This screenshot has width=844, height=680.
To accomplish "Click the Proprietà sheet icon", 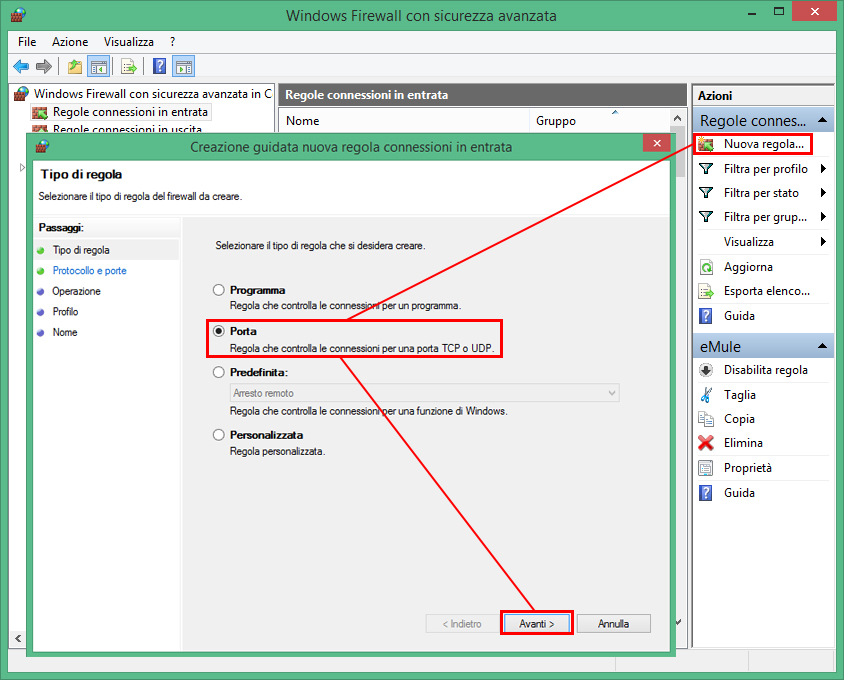I will [x=706, y=468].
